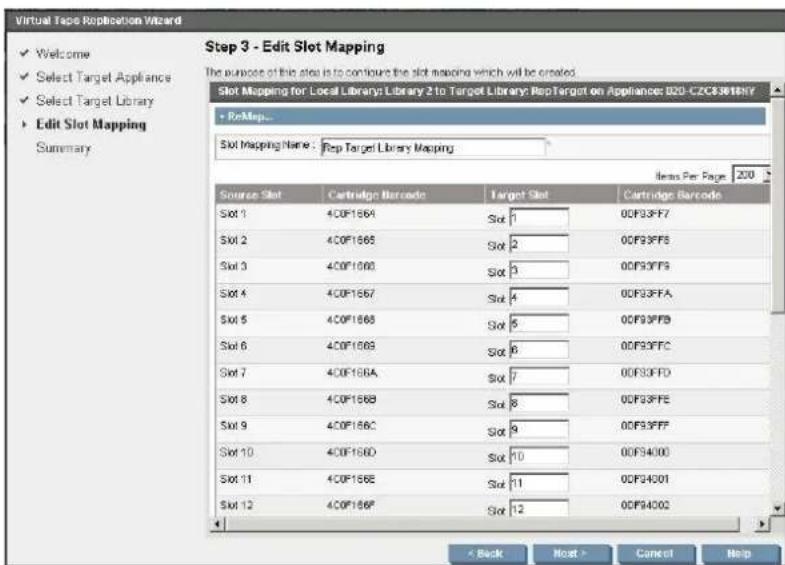This screenshot has height=565, width=785.
Task: Click the target slot field for Slot 4
Action: 539,297
